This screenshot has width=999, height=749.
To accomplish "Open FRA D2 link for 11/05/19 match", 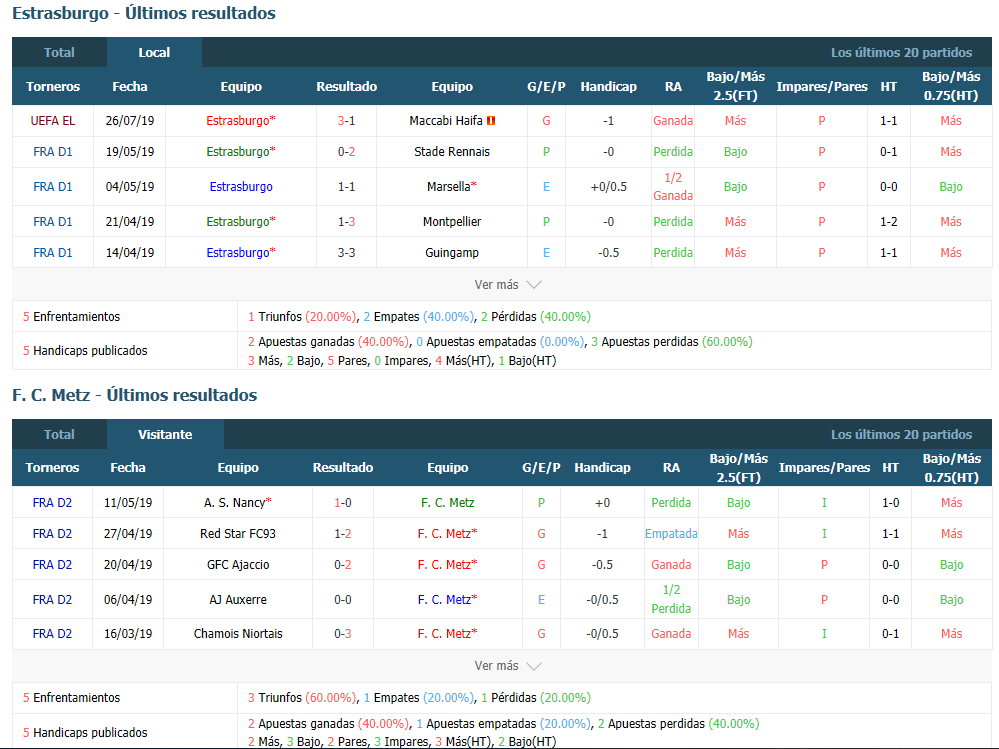I will click(x=52, y=503).
